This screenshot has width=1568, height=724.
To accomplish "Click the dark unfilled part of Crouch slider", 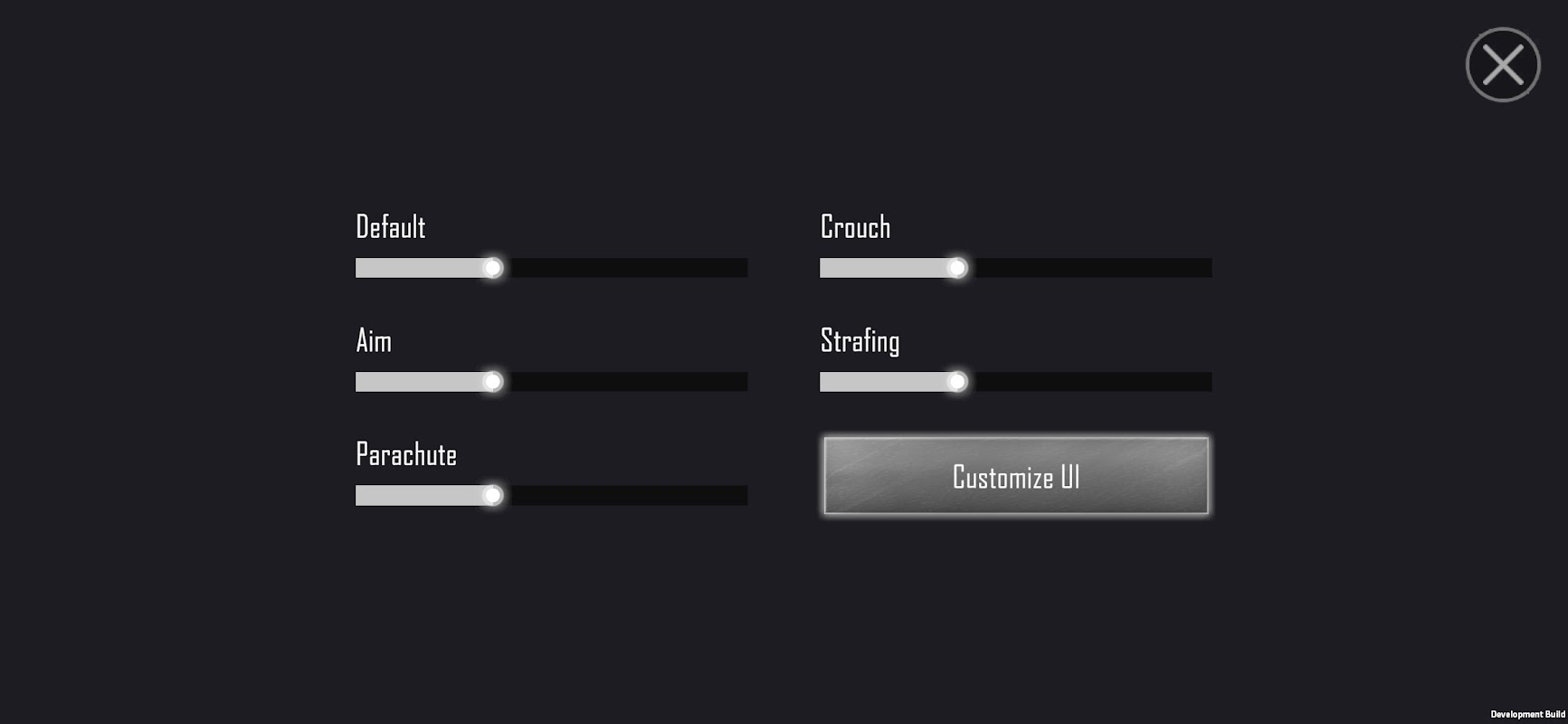I will (1093, 268).
